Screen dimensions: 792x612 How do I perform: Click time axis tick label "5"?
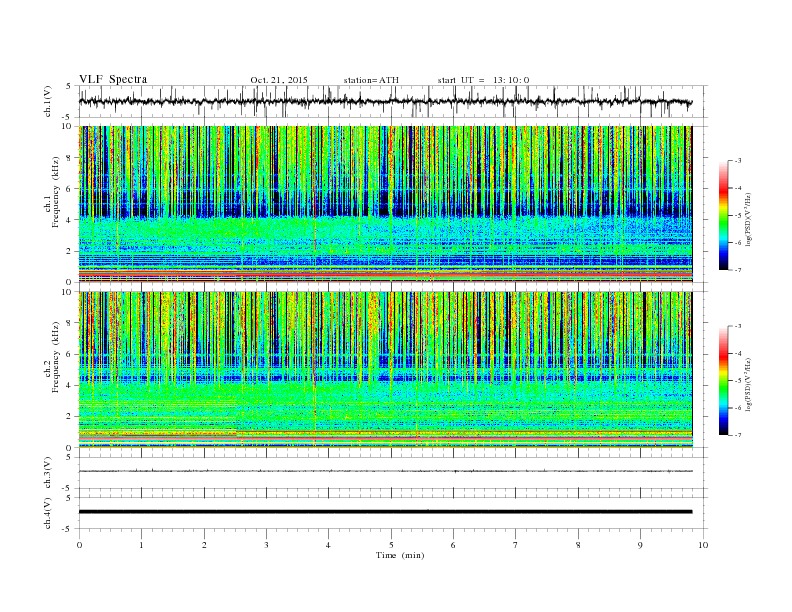tap(391, 545)
